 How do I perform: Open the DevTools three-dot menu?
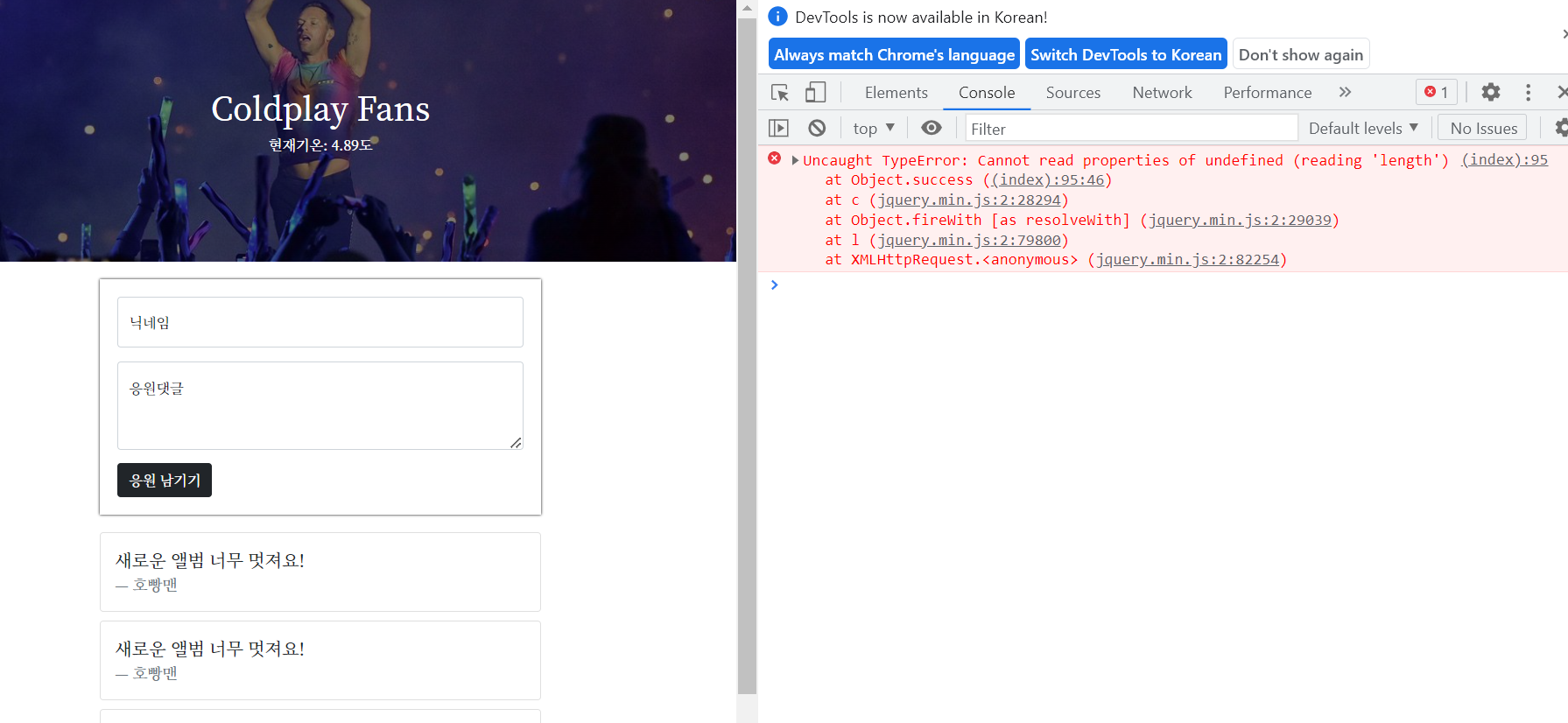(x=1528, y=92)
